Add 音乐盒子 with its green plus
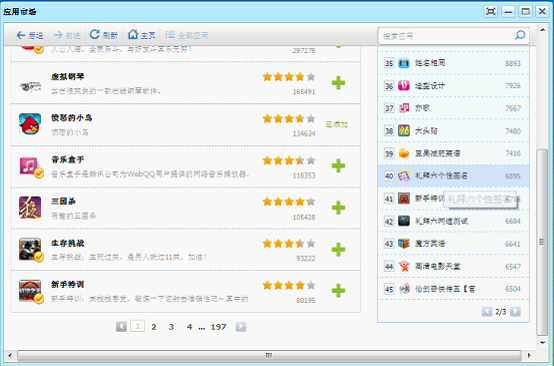The width and height of the screenshot is (554, 366). 338,166
